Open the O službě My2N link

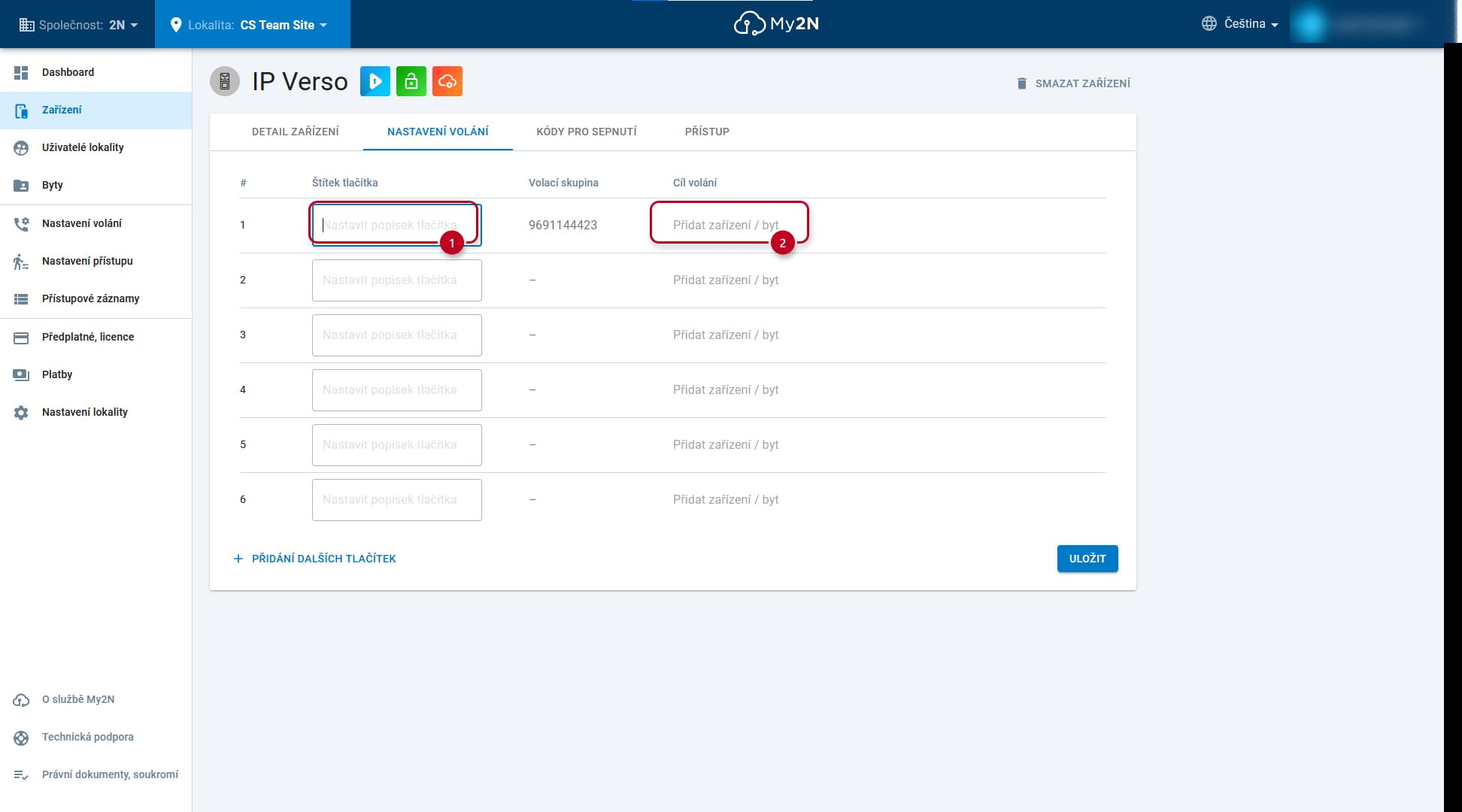pyautogui.click(x=78, y=700)
